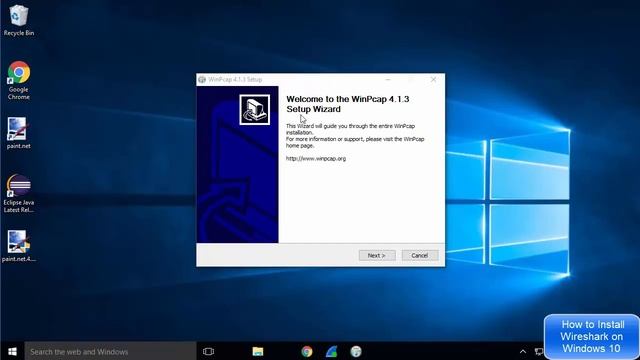Open the Recycle Bin desktop icon
Viewport: 640px width, 360px height.
tap(18, 20)
